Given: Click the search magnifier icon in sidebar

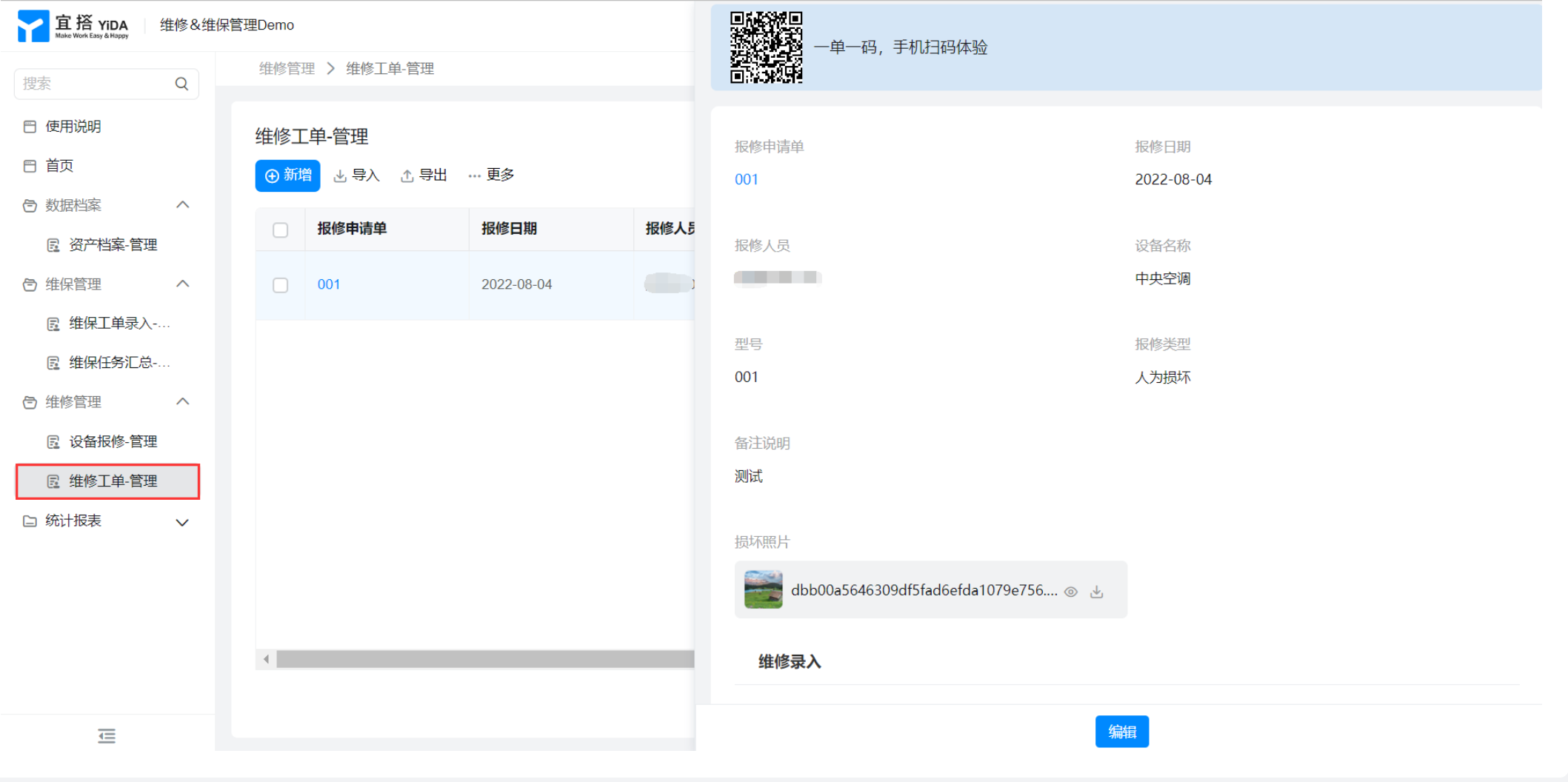Looking at the screenshot, I should click(x=181, y=84).
